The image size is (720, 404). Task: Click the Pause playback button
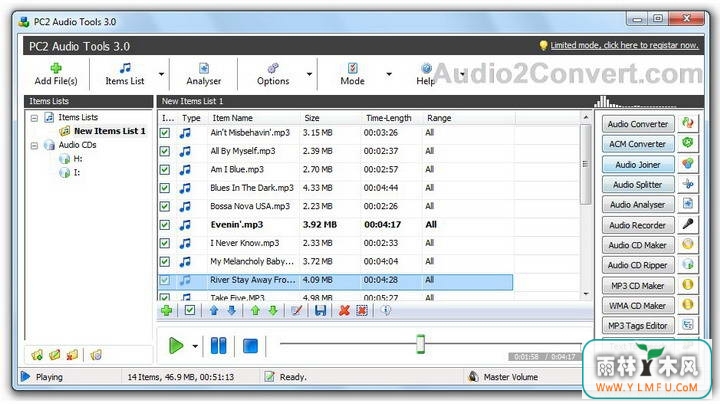coord(219,346)
